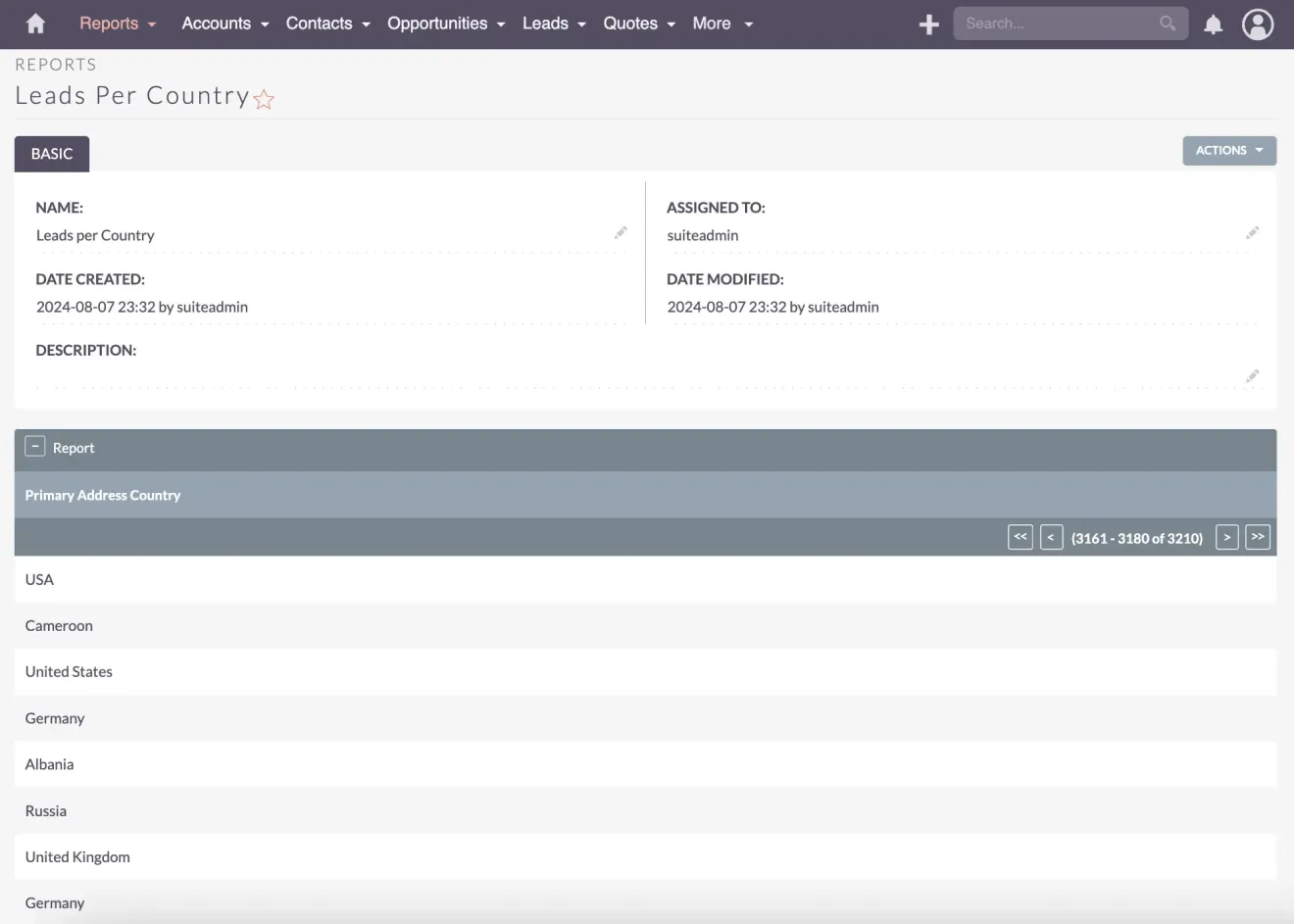
Task: Edit the Description using its pencil icon
Action: (x=1252, y=376)
